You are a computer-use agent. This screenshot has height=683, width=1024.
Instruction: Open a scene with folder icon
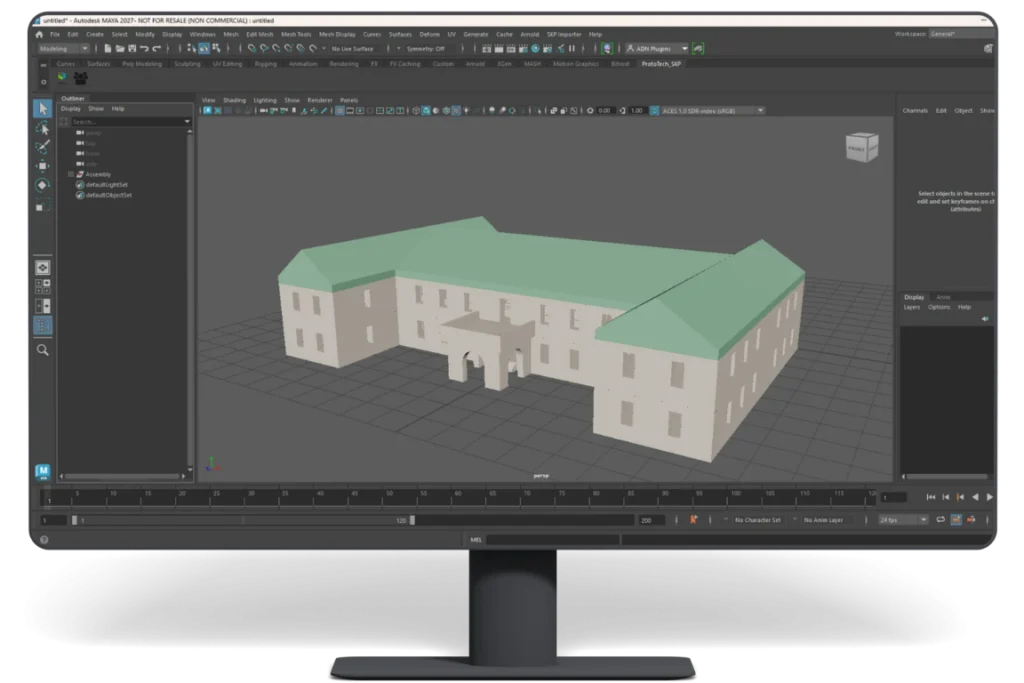(x=120, y=48)
